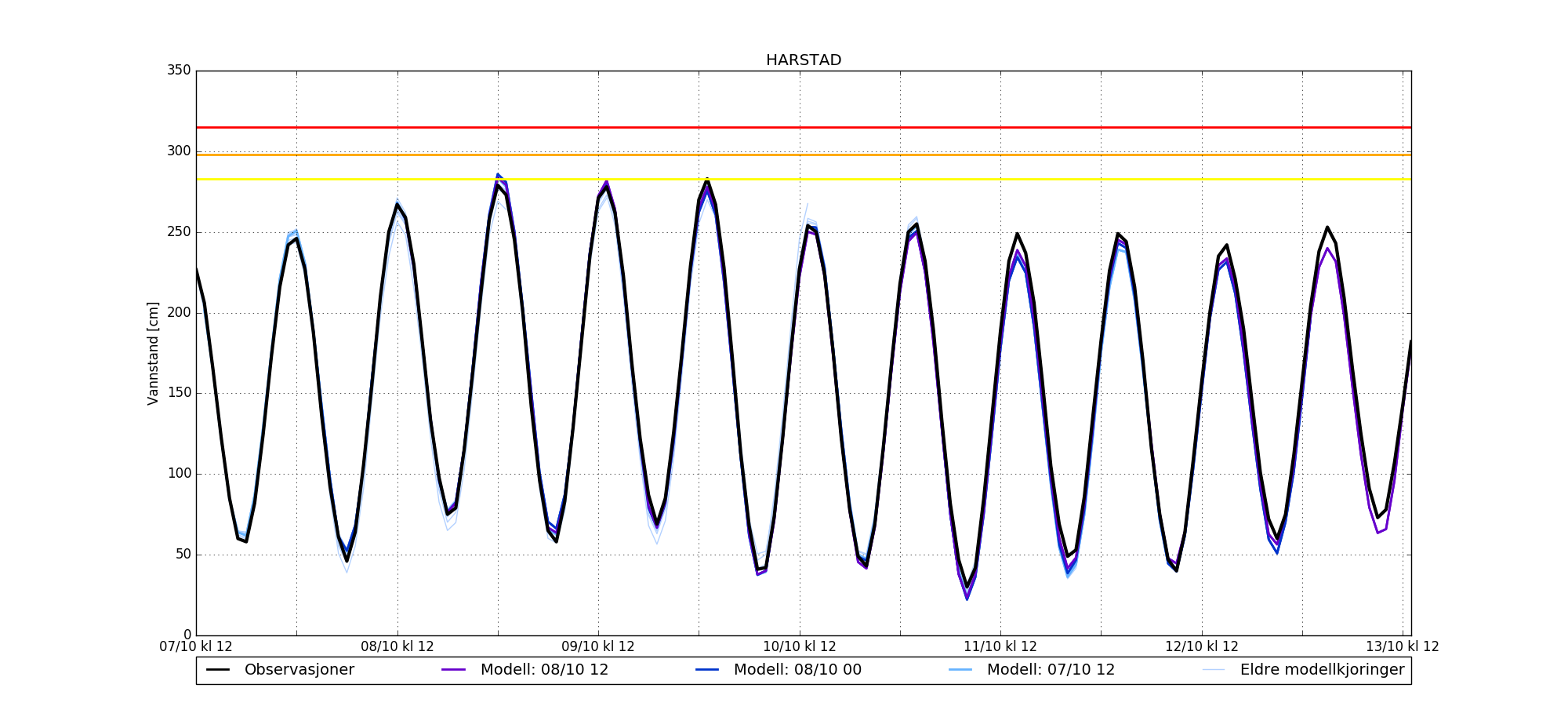Select the 'Modell: 08/10 12' legend entry
The image size is (1568, 706).
point(544,670)
